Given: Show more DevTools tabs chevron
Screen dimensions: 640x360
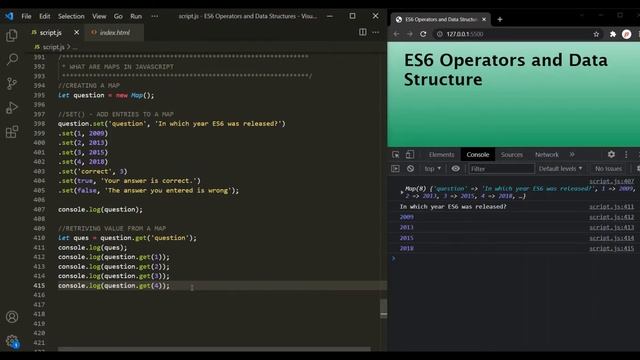Looking at the screenshot, I should 572,155.
